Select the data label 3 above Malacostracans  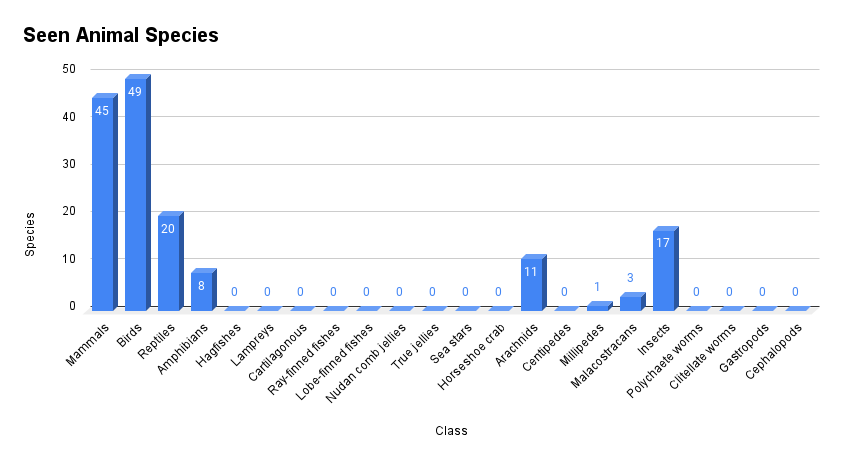pos(630,278)
